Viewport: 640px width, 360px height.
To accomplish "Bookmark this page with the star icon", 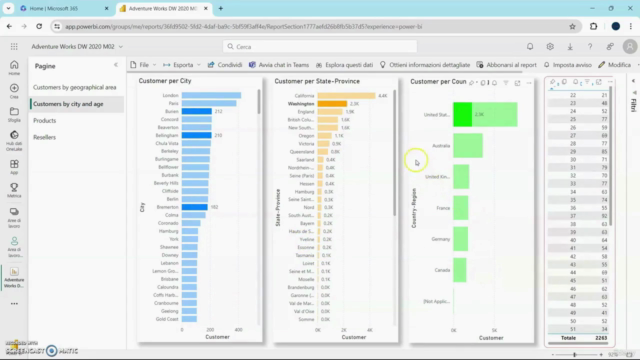I will point(572,27).
